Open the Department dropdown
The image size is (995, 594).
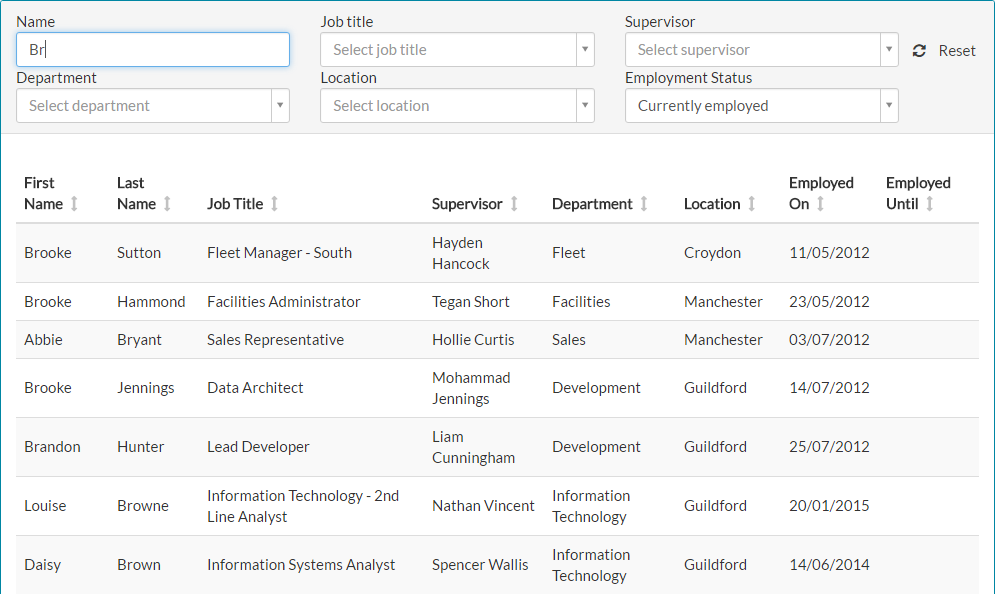coord(153,106)
